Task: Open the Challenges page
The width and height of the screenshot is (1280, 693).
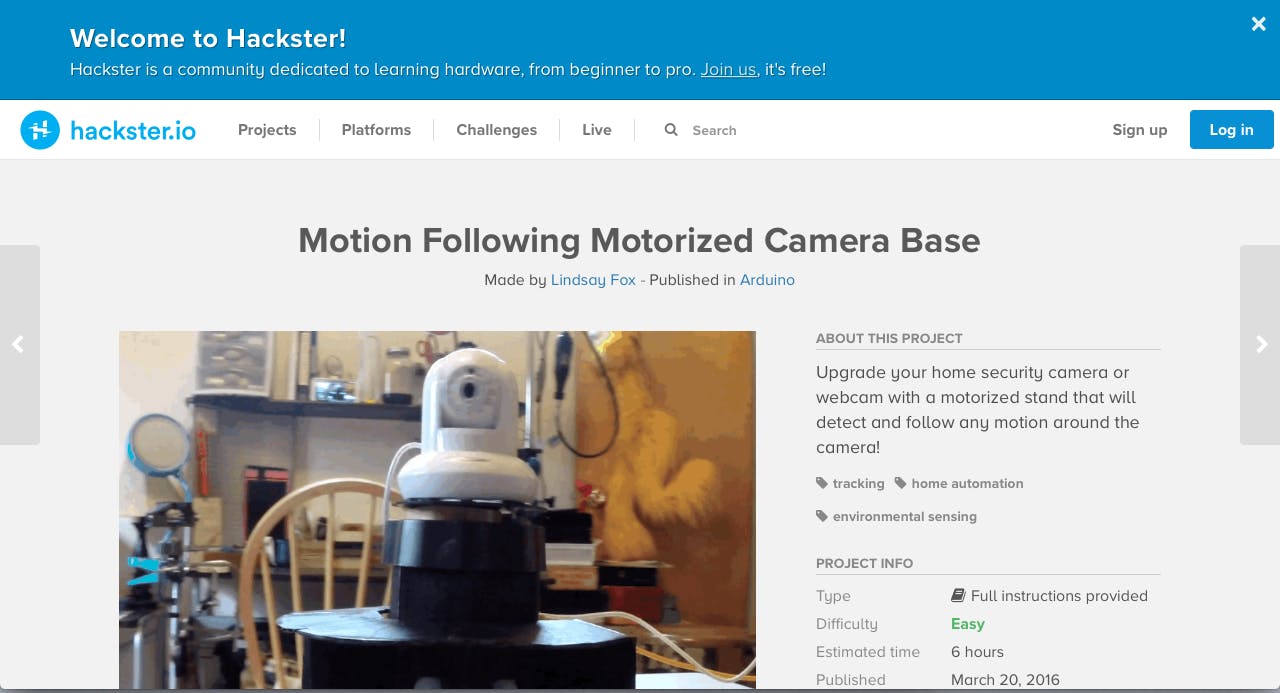Action: tap(496, 130)
